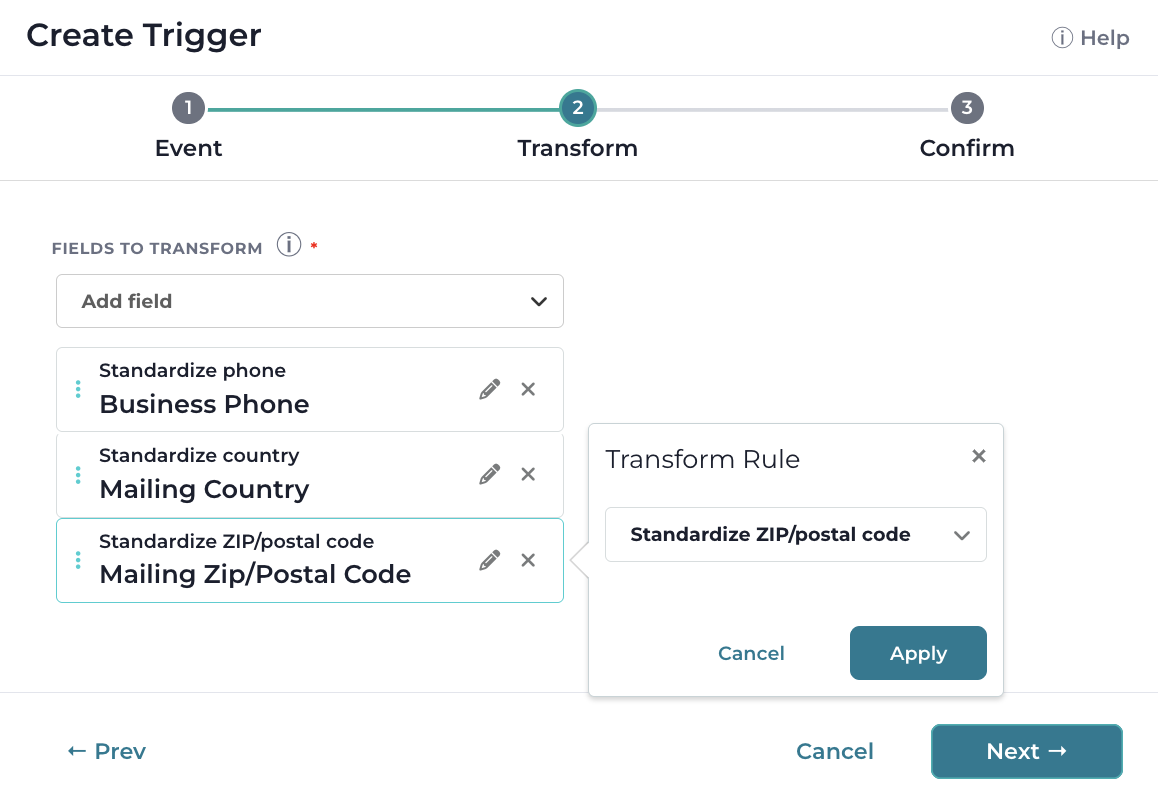Viewport: 1158px width, 800px height.
Task: Expand the Standardize ZIP/postal code rule dropdown
Action: click(x=795, y=535)
